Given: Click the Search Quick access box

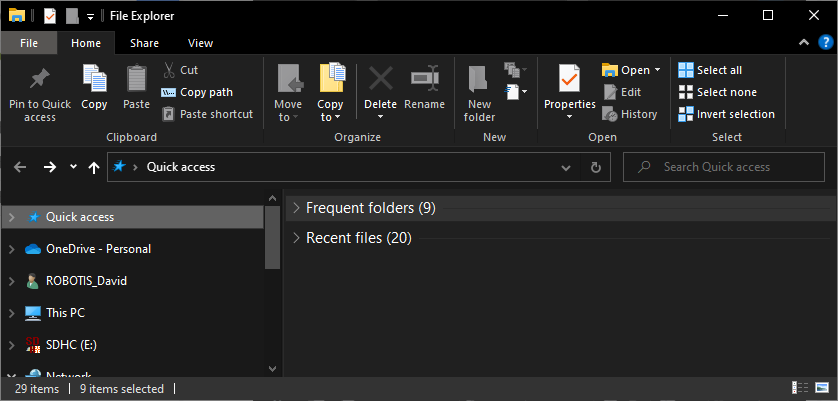Looking at the screenshot, I should [724, 167].
